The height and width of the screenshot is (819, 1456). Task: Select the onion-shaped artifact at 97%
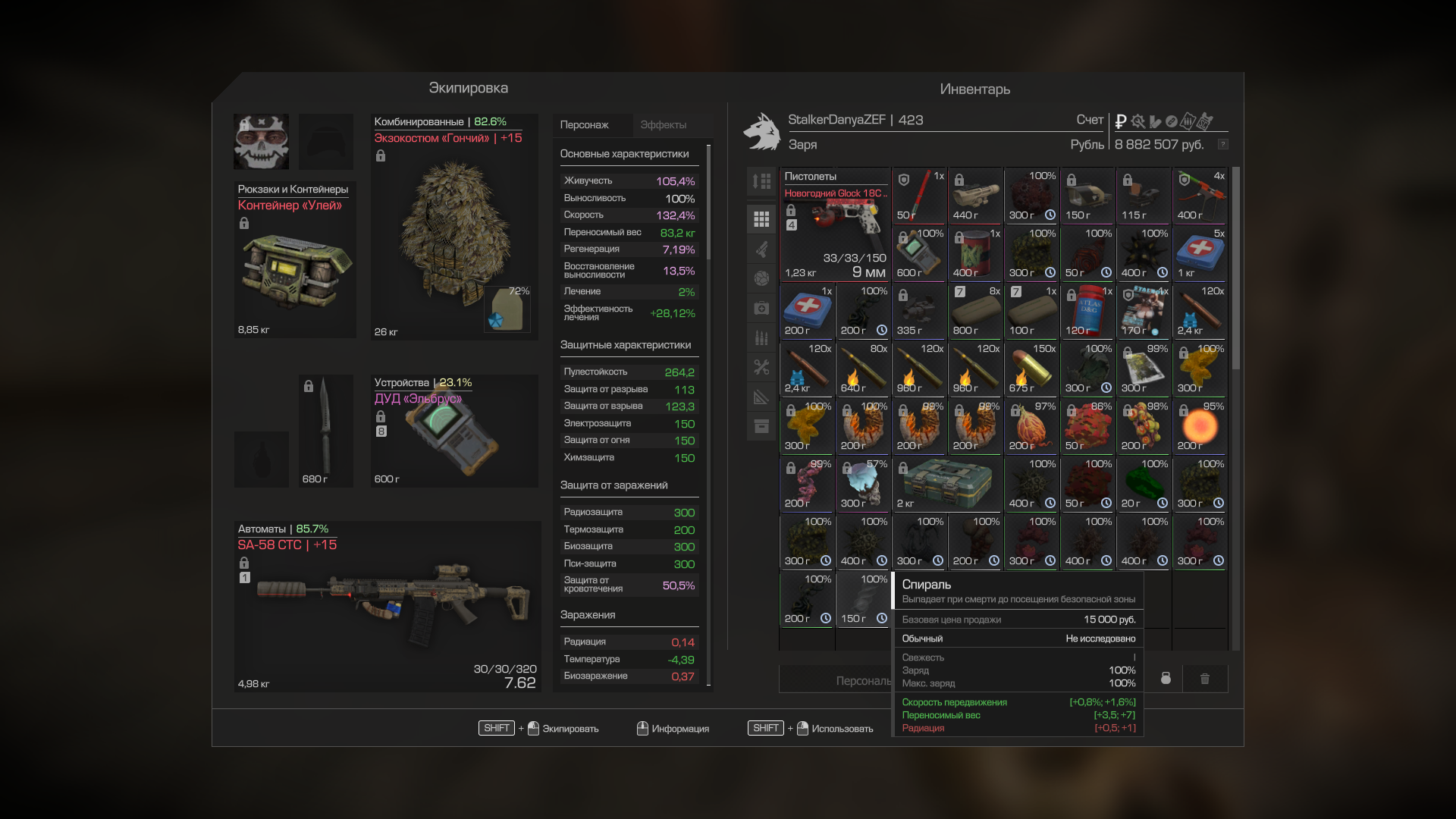(x=1032, y=426)
